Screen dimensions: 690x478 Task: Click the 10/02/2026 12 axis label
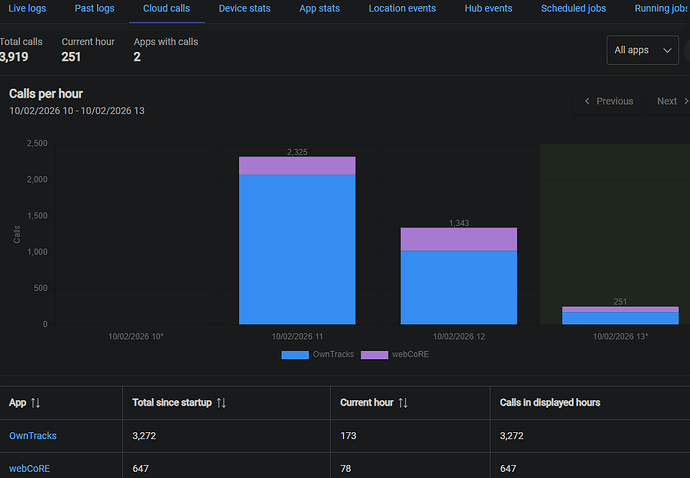[x=459, y=337]
